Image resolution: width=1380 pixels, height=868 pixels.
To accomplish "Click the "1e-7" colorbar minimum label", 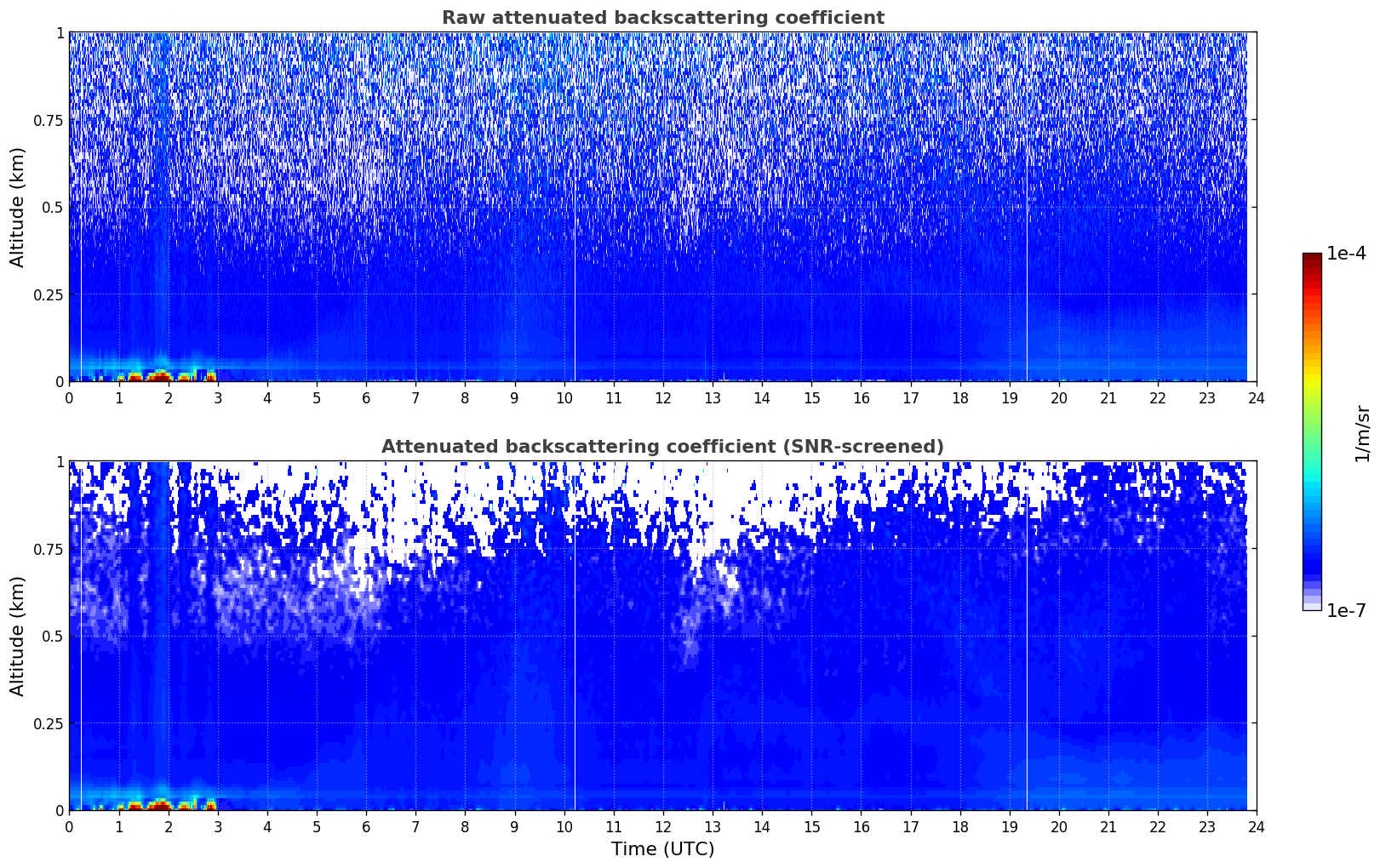I will (x=1347, y=611).
